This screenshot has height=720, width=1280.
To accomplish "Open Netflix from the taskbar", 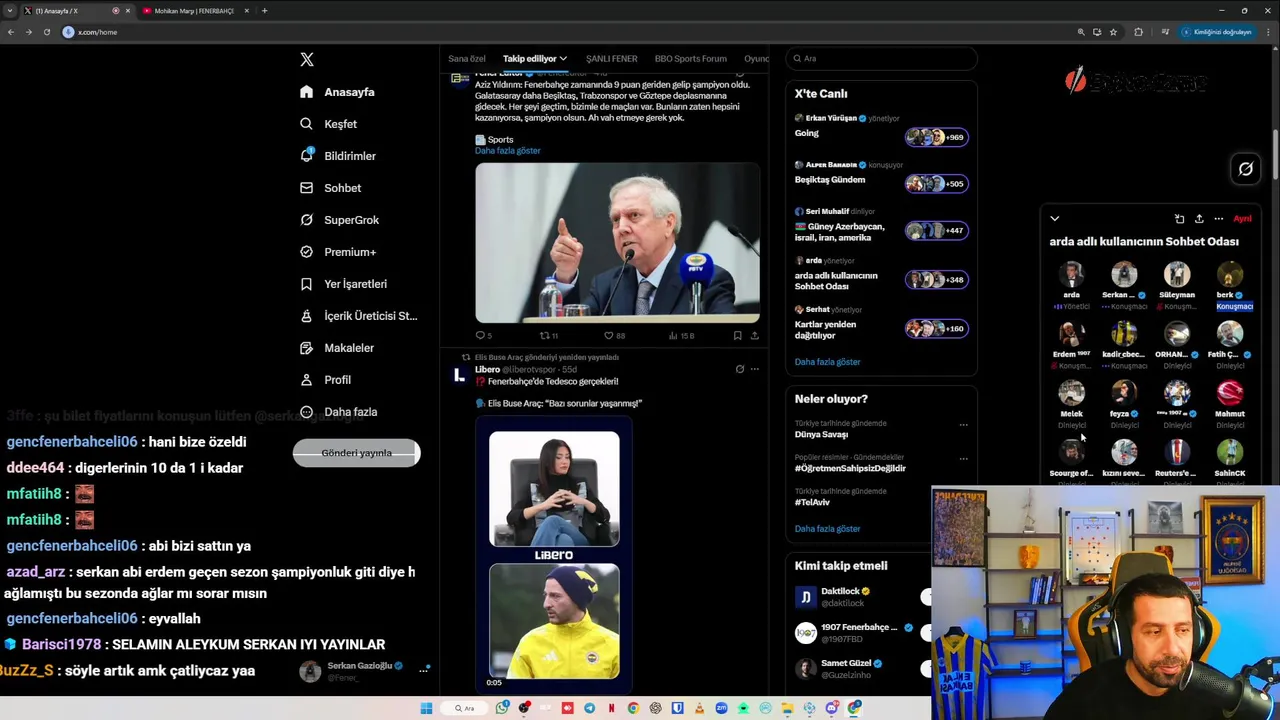I will point(611,708).
